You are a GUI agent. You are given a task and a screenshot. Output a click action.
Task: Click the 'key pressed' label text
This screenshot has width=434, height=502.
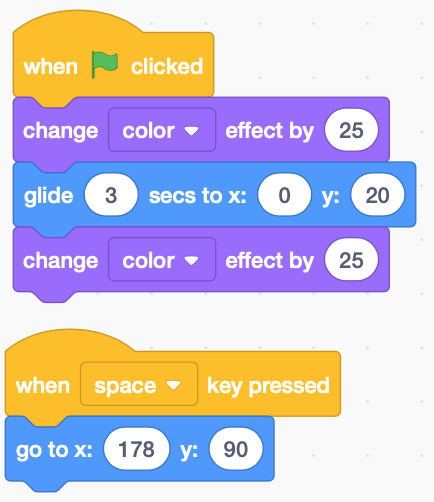click(x=268, y=386)
